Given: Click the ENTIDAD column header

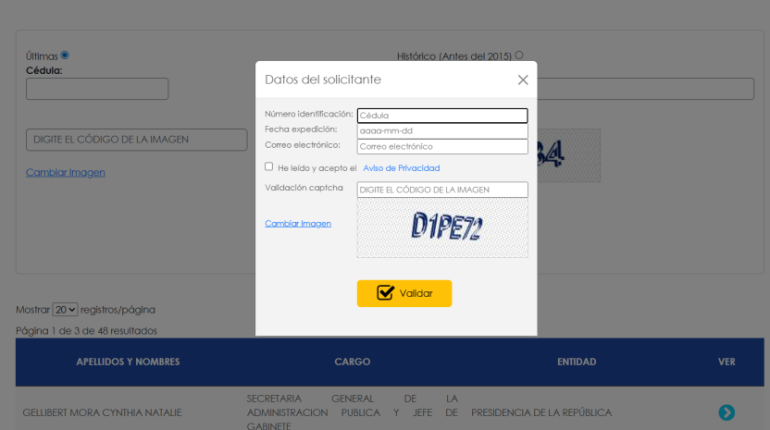Looking at the screenshot, I should [x=577, y=362].
